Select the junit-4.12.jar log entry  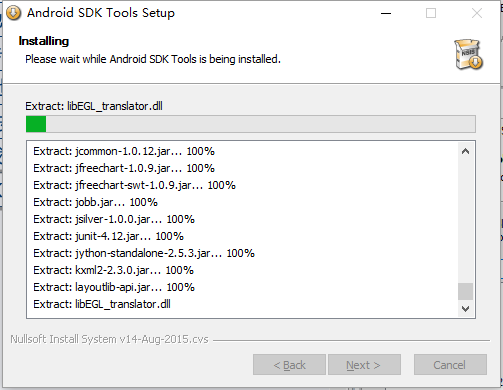tap(108, 236)
